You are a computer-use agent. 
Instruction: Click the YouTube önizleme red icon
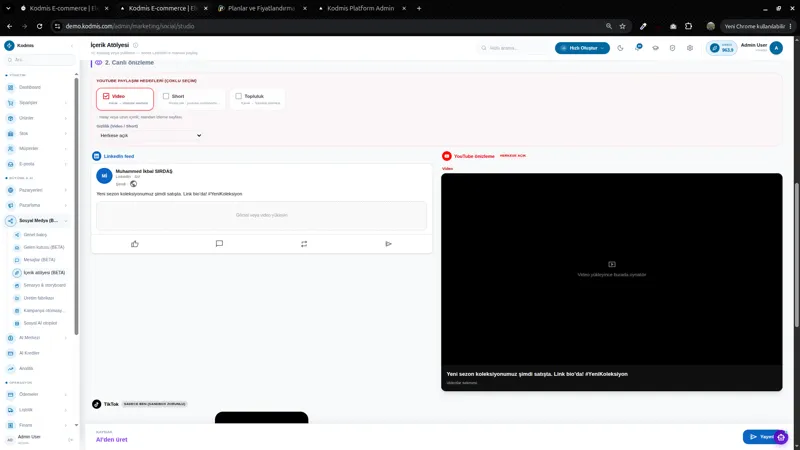tap(446, 156)
